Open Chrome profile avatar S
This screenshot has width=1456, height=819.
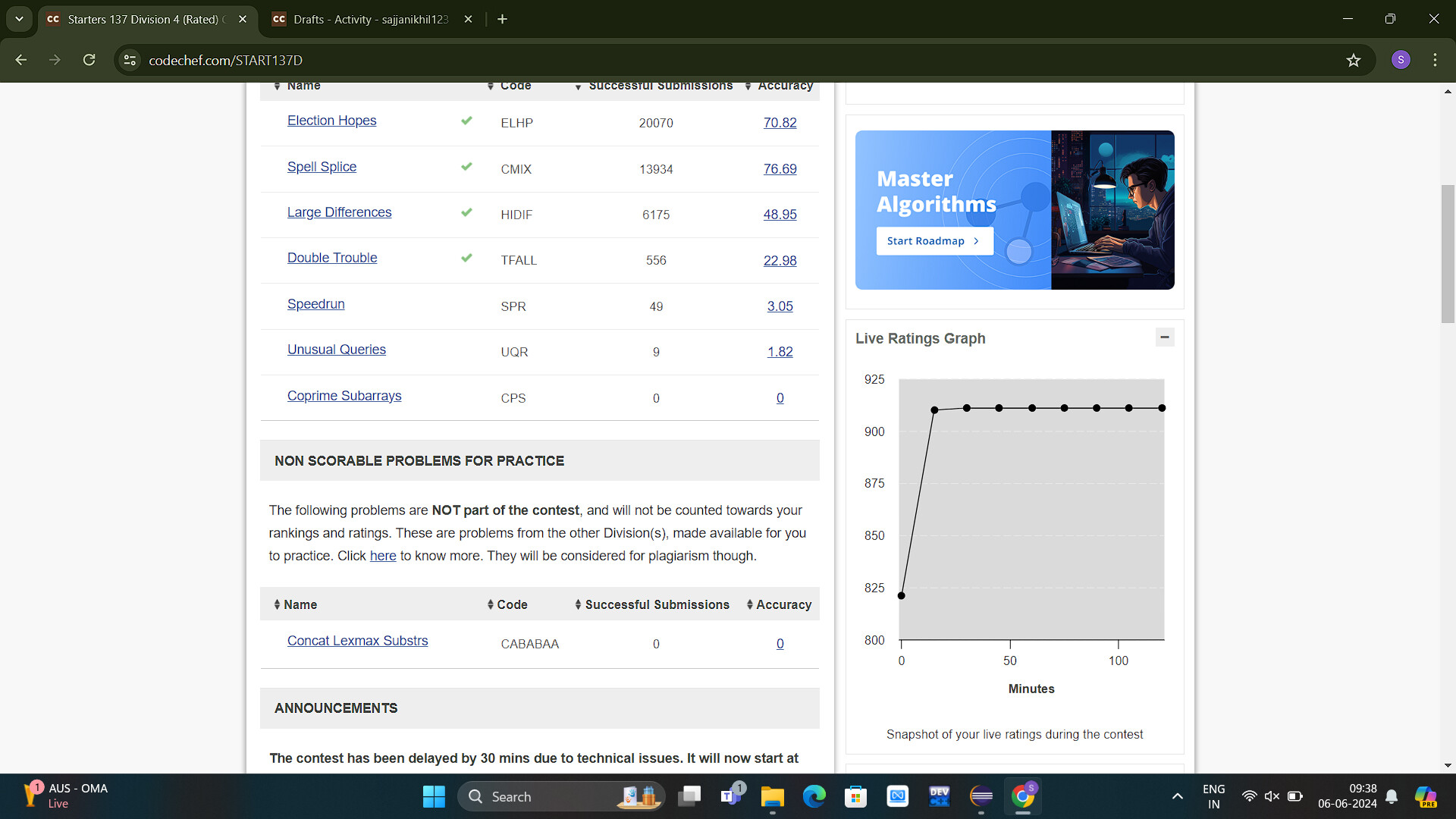[x=1401, y=60]
